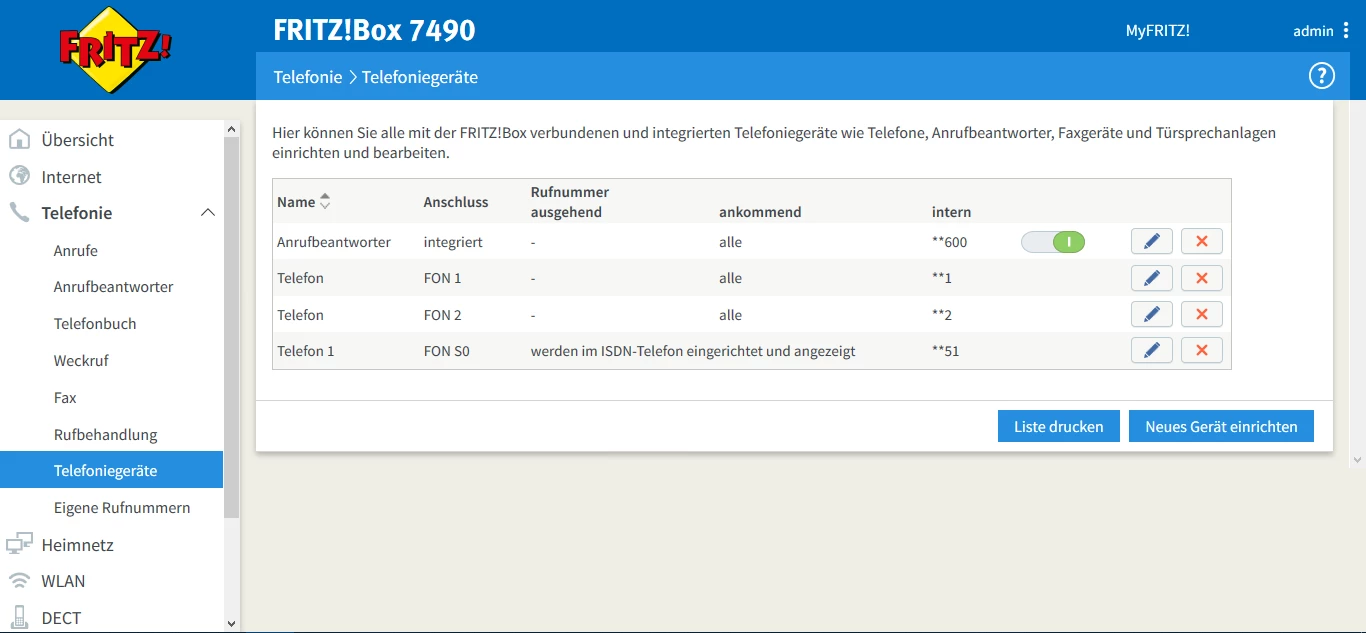Click the sidebar scrollbar down arrow

(232, 623)
